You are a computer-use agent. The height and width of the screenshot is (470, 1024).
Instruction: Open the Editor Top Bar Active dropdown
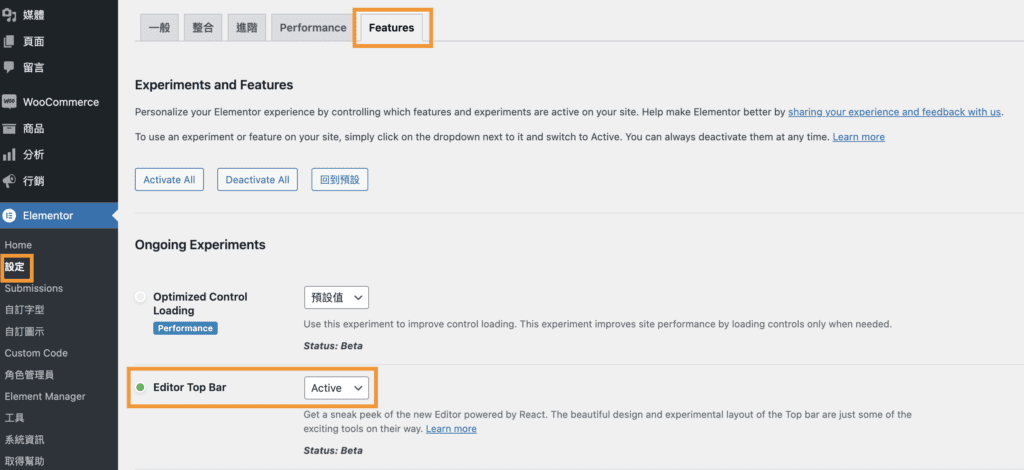coord(336,387)
